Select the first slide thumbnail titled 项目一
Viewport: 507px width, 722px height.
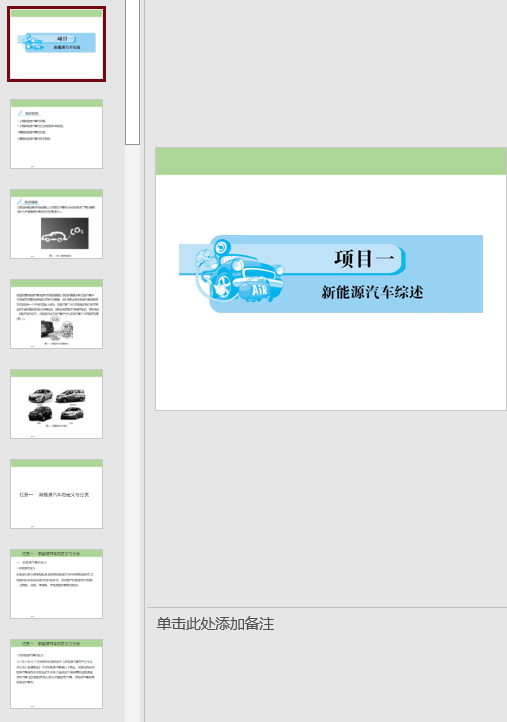[x=56, y=44]
